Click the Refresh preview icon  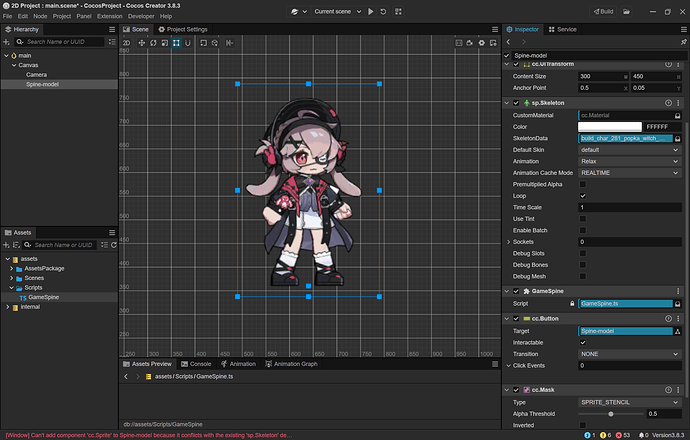pyautogui.click(x=384, y=11)
